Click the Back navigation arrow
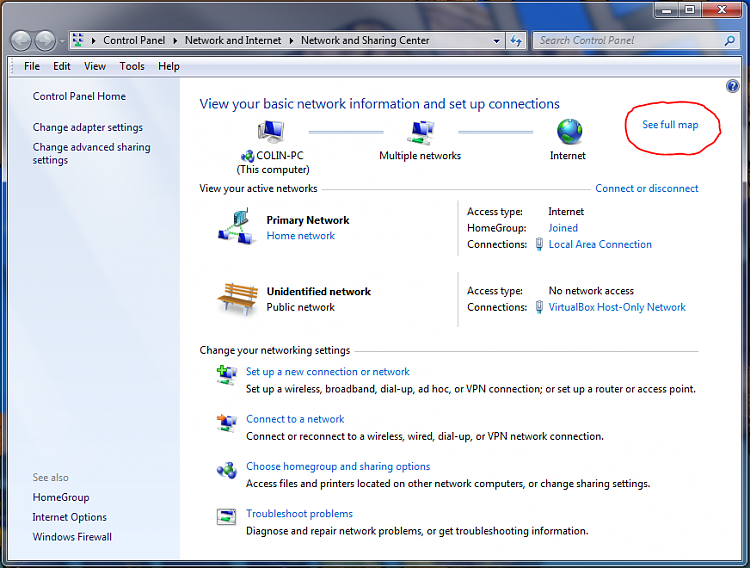The height and width of the screenshot is (568, 750). pos(21,41)
